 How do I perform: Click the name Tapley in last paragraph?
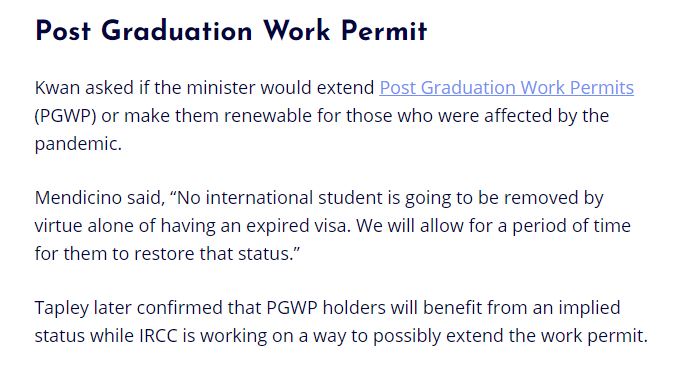click(62, 308)
